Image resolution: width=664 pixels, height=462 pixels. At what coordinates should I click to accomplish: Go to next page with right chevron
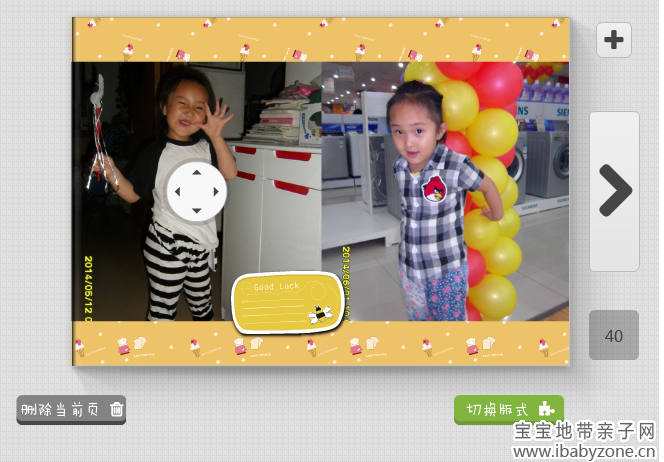coord(614,190)
